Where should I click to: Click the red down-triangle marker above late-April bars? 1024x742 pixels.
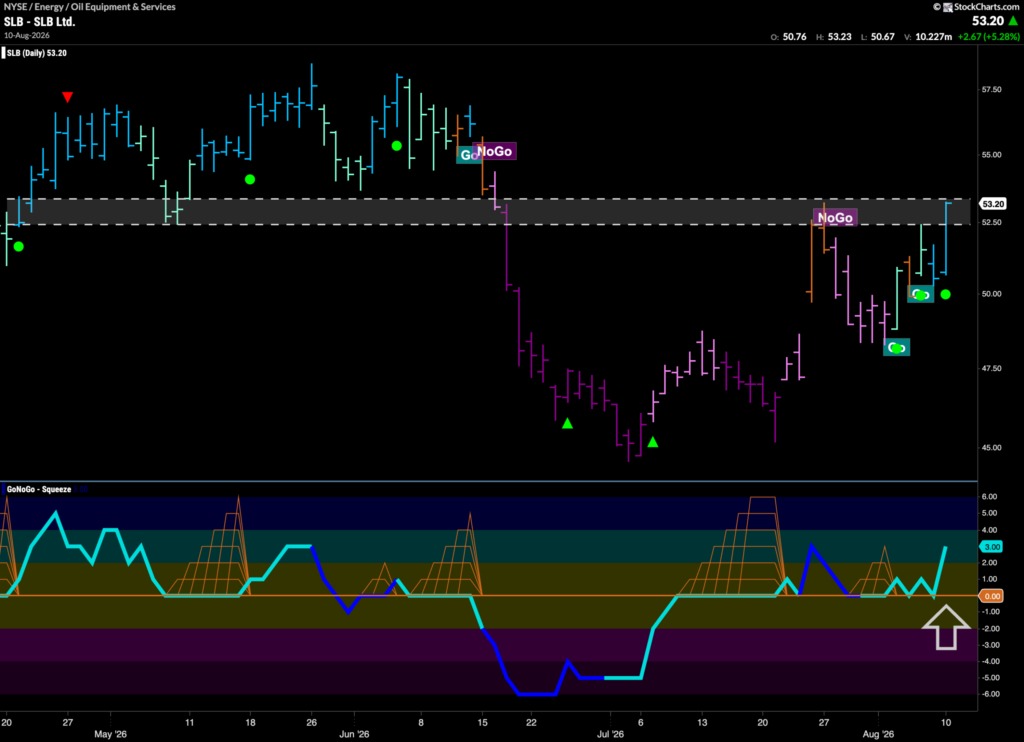(67, 97)
